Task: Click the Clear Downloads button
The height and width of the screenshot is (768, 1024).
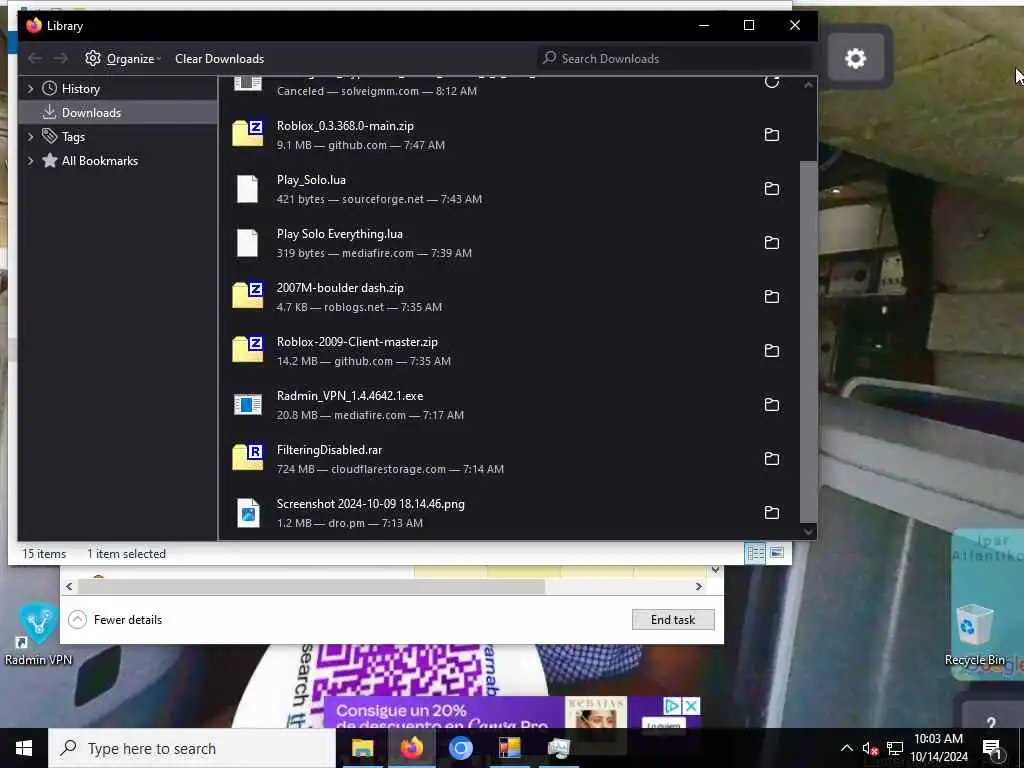Action: (x=219, y=59)
